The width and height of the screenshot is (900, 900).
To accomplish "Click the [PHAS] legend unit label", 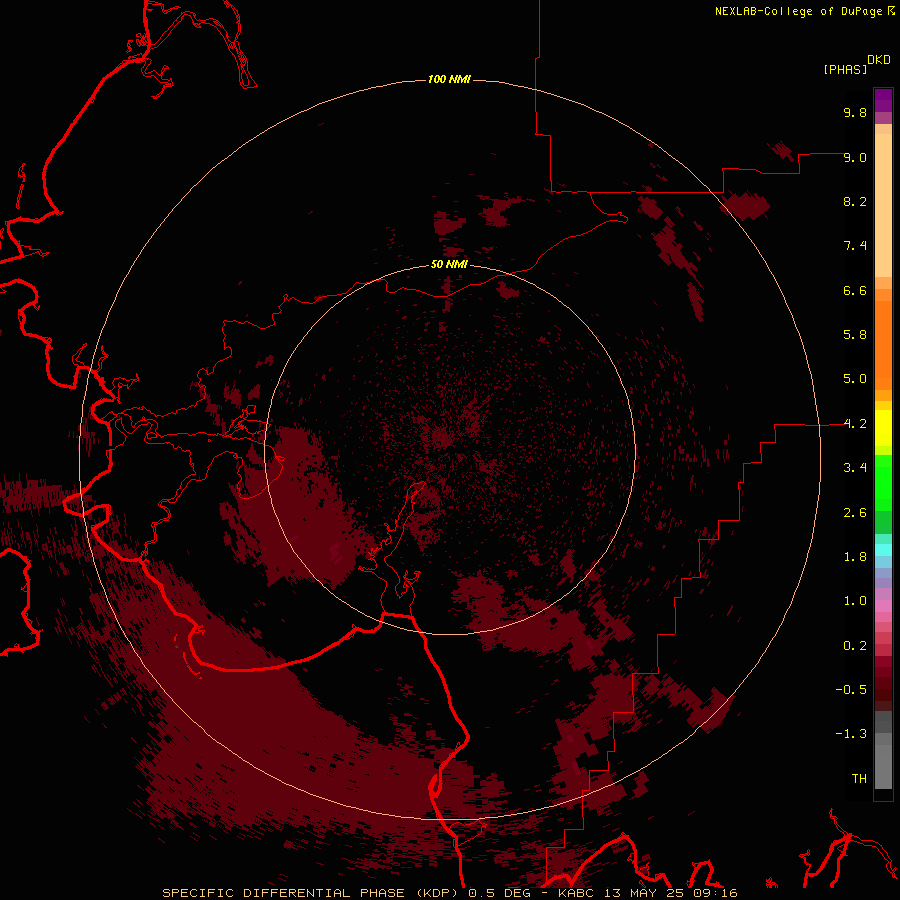I will 845,69.
